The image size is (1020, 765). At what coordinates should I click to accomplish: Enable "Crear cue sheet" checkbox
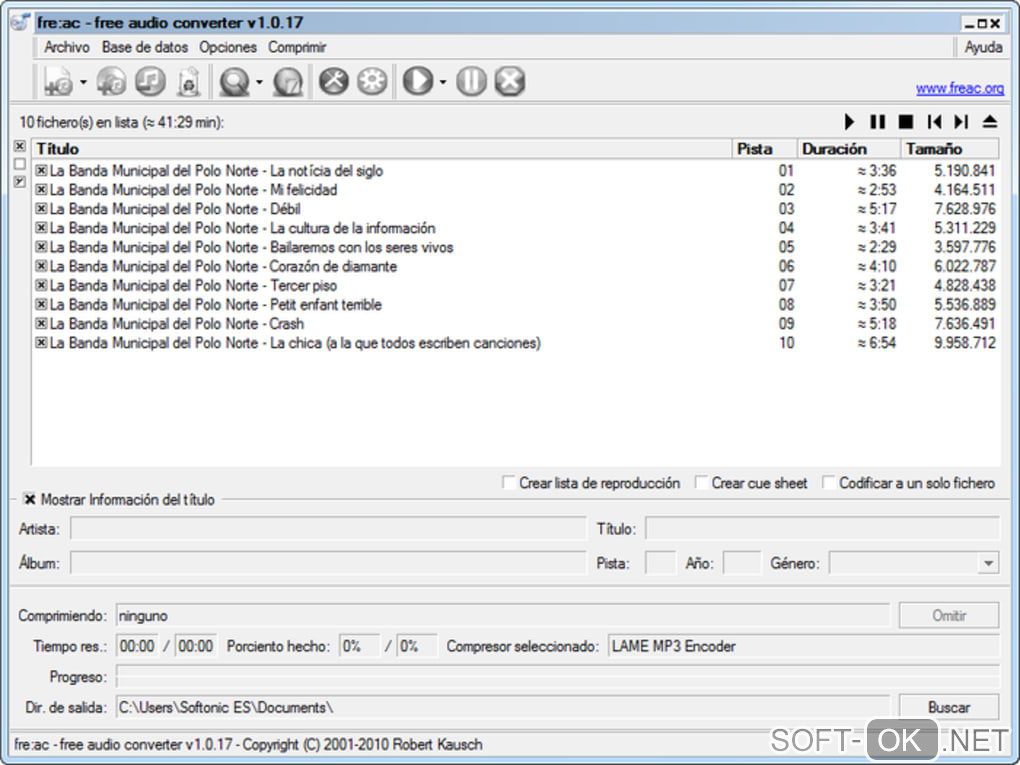(701, 483)
